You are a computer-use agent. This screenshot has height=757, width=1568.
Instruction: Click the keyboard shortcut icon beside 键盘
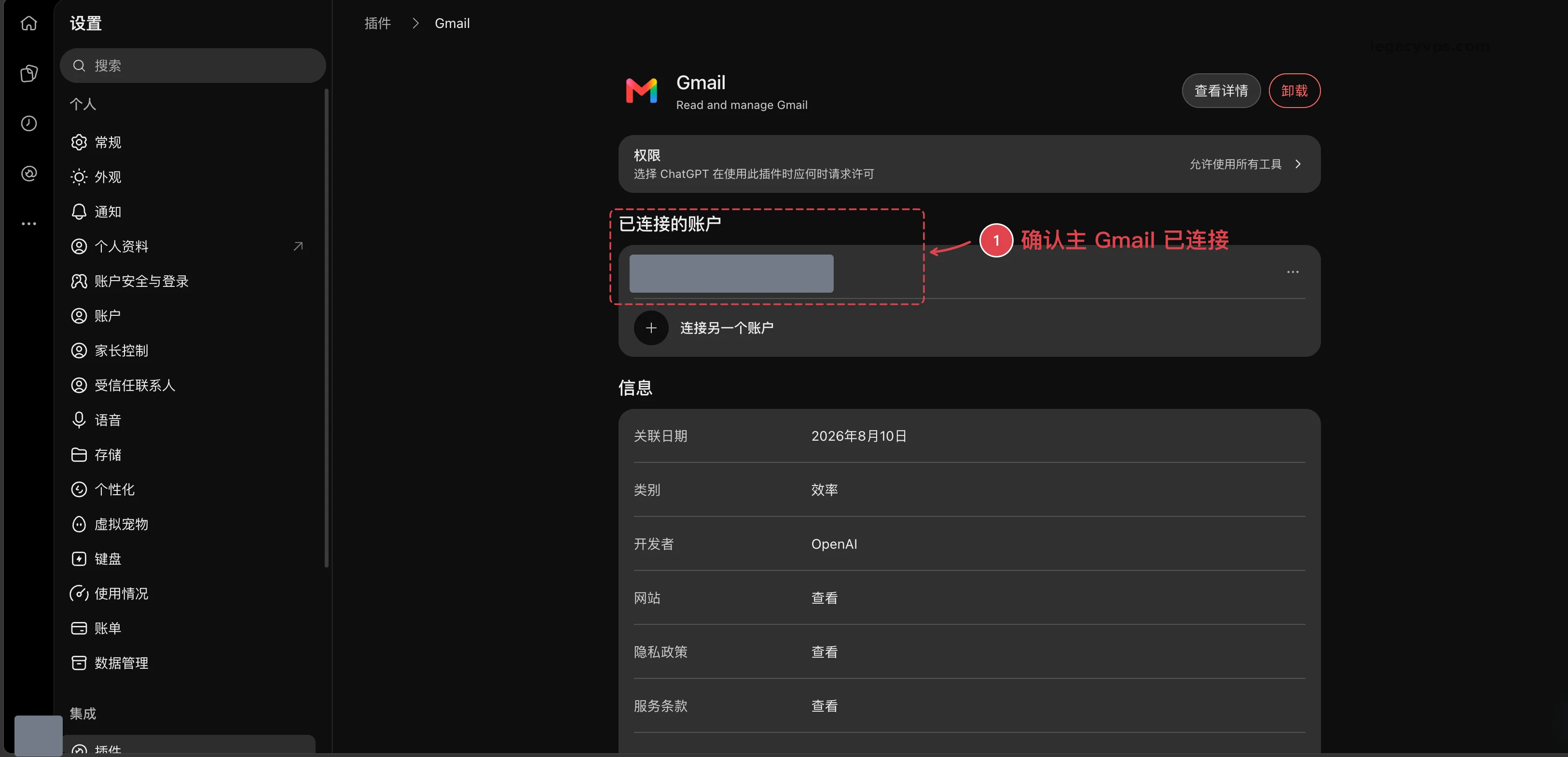79,559
